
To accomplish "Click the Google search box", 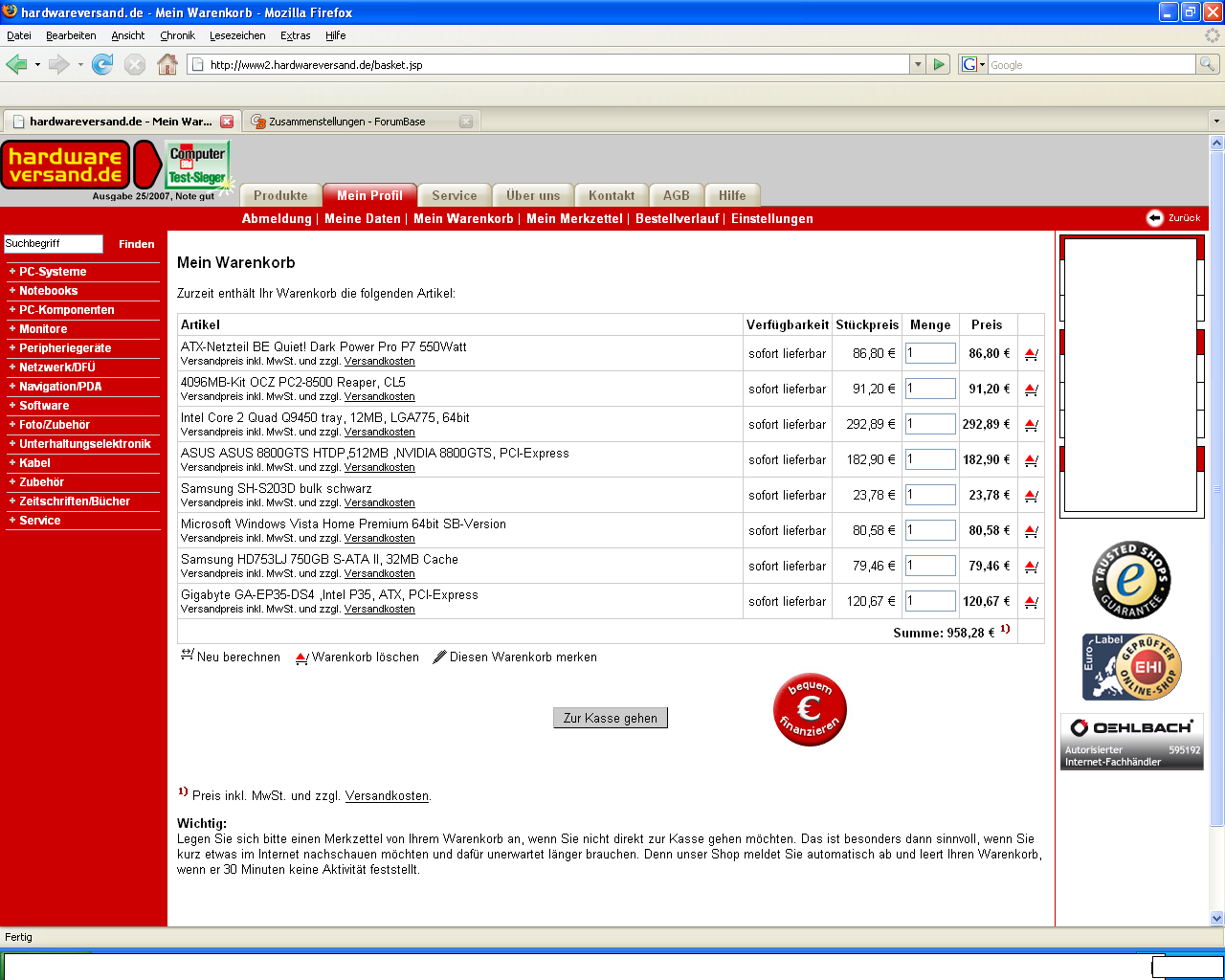I will (1091, 64).
